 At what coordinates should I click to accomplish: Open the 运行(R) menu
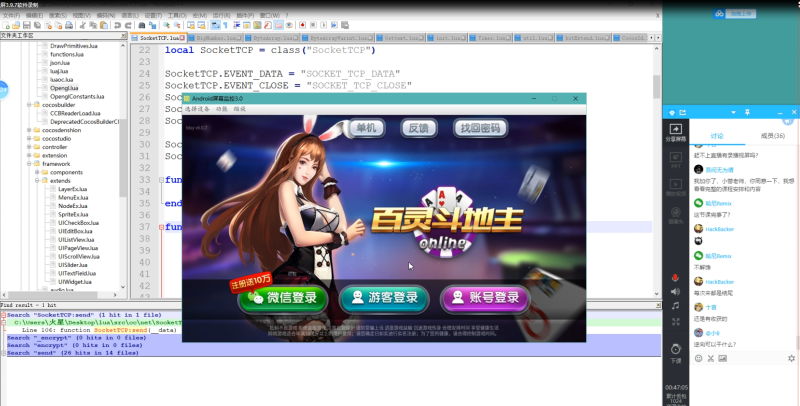coord(221,15)
